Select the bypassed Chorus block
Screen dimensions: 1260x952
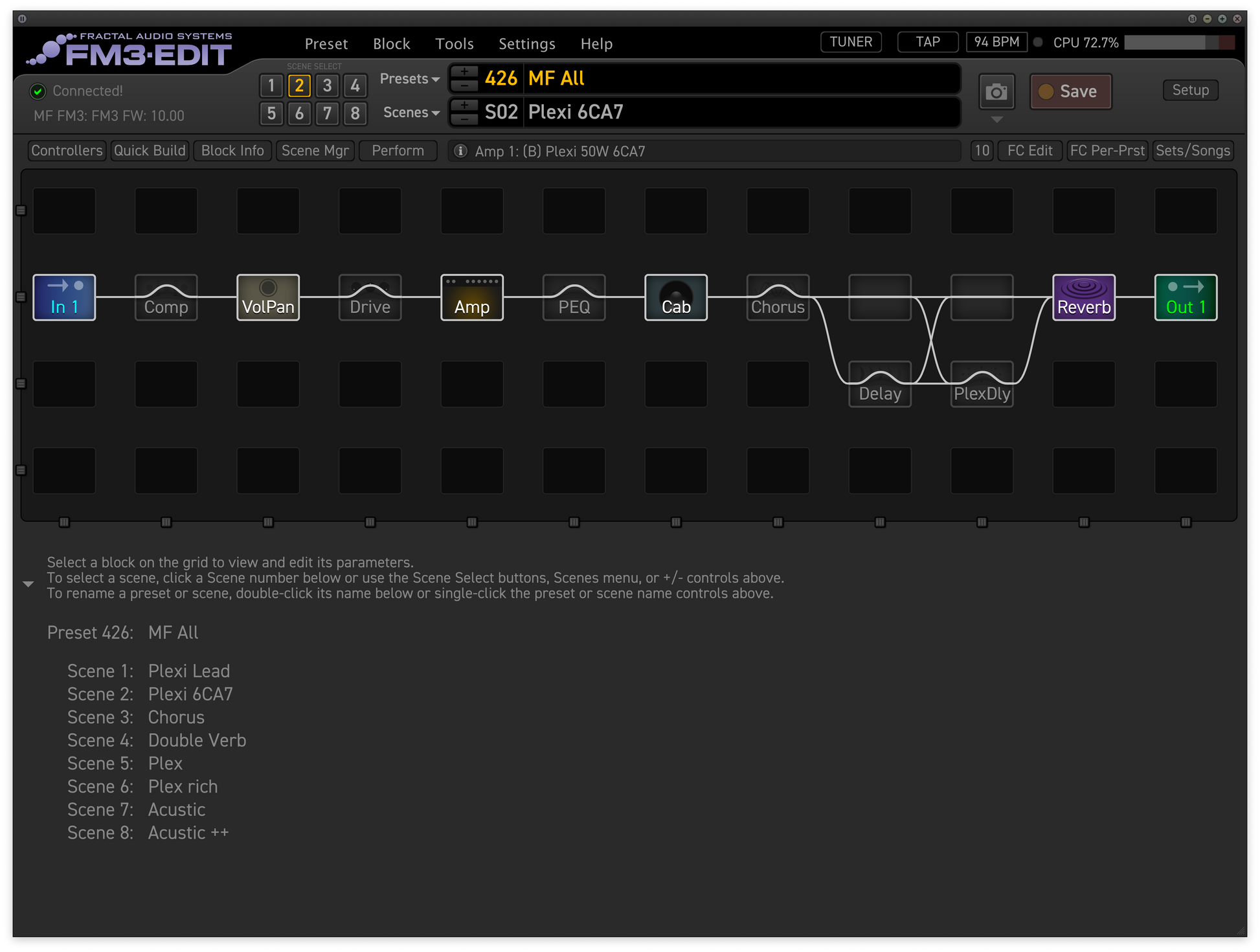click(x=778, y=297)
